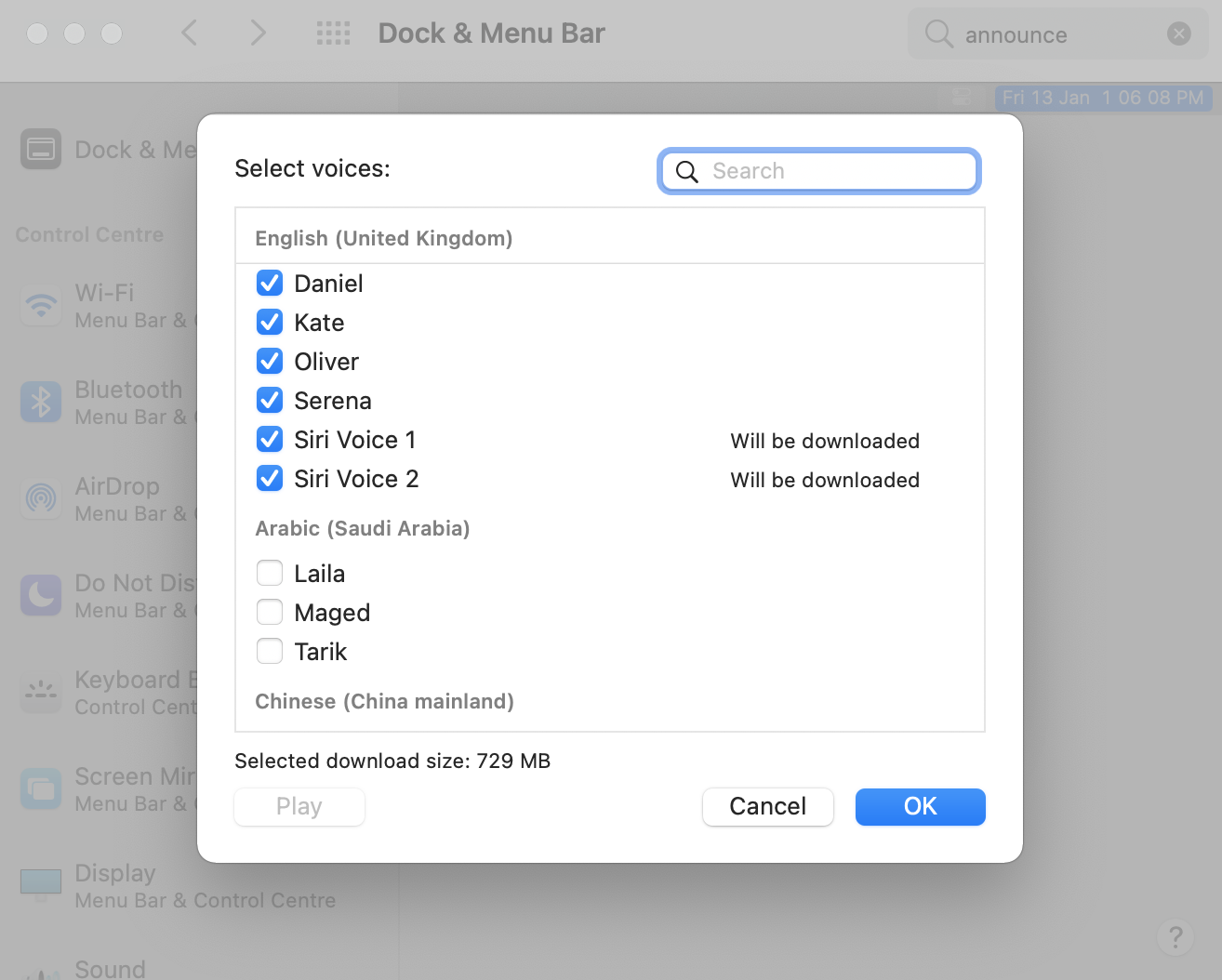Click the OK button
This screenshot has width=1222, height=980.
[x=921, y=806]
